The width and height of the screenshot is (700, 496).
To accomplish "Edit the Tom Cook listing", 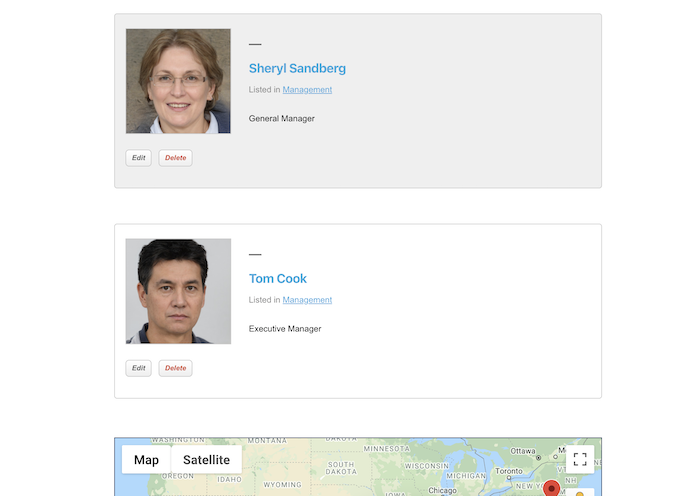I will [x=138, y=368].
